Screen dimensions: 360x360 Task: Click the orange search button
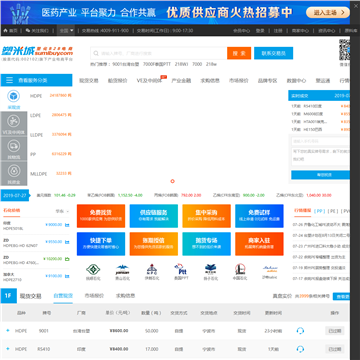(x=239, y=53)
